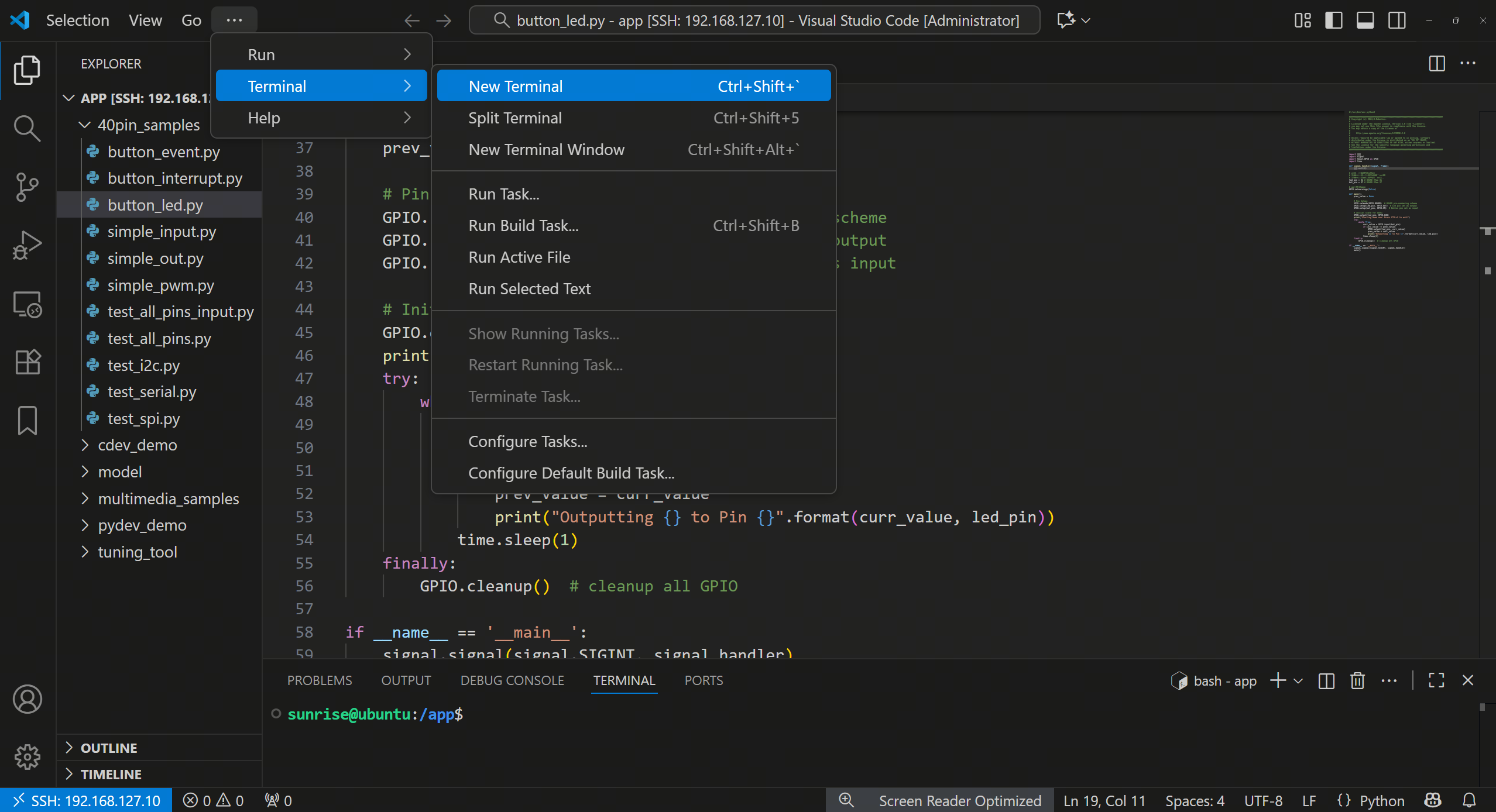Kill the terminal using the trash icon

(x=1357, y=680)
